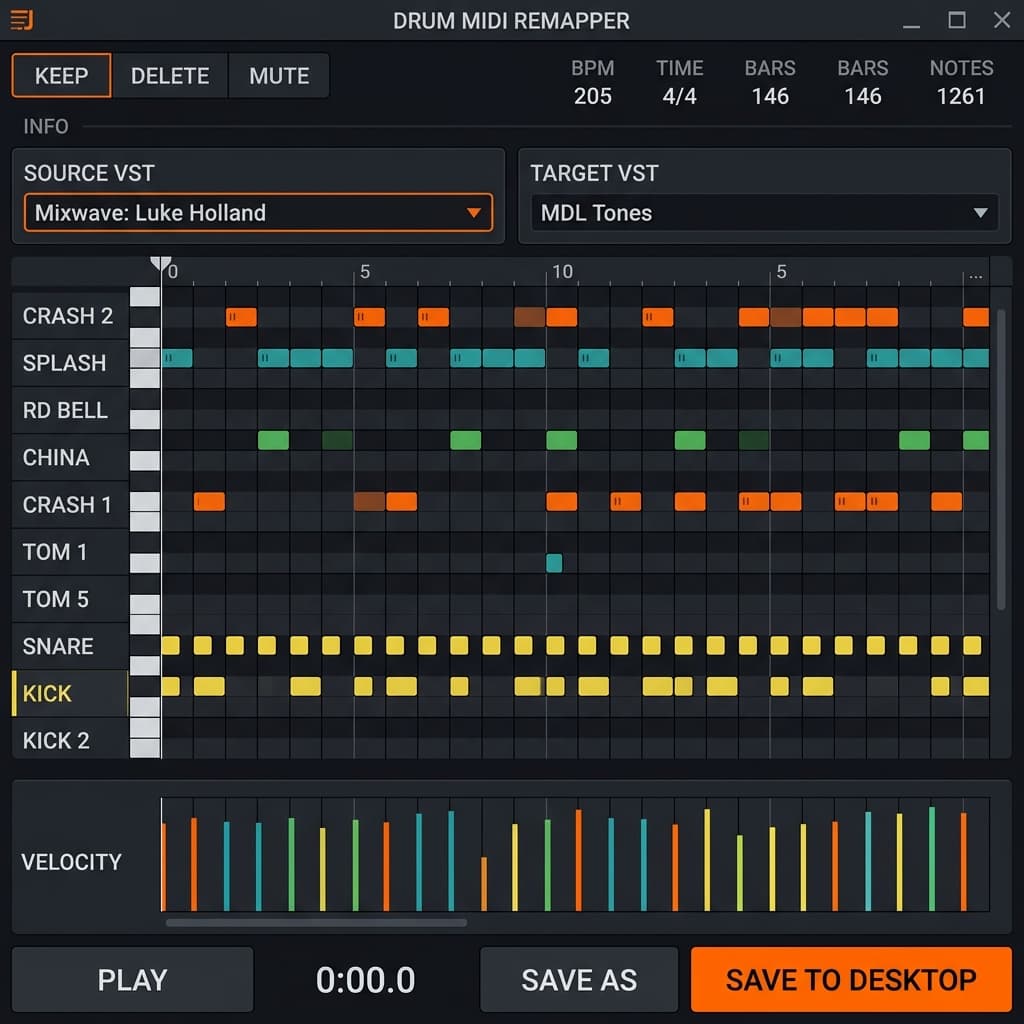Click the Source VST orange arrow
Image resolution: width=1024 pixels, height=1024 pixels.
tap(474, 213)
